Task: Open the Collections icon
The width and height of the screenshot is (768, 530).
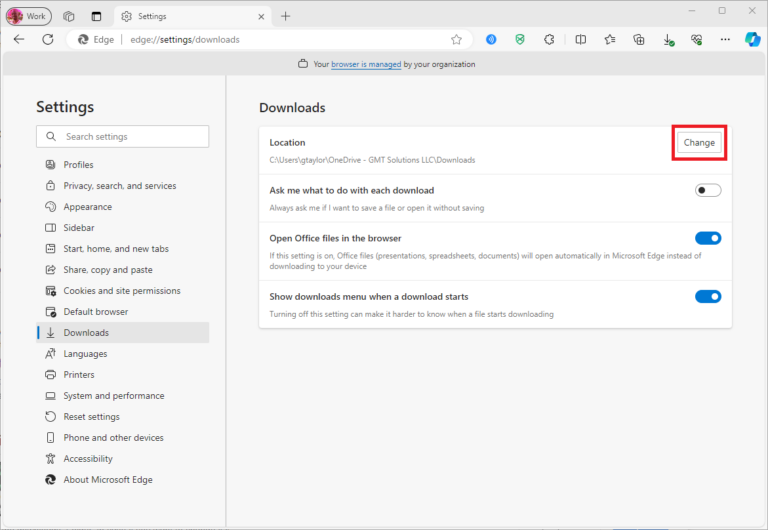Action: [639, 40]
